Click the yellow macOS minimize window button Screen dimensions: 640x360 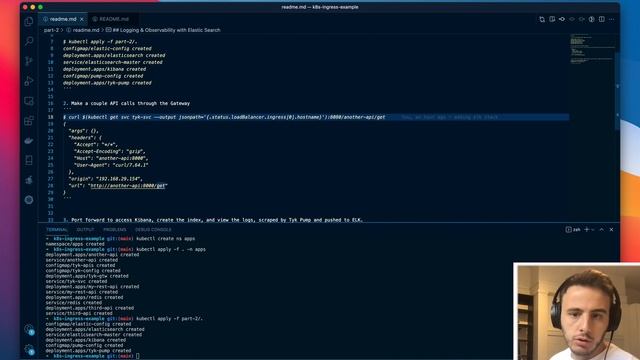point(33,7)
